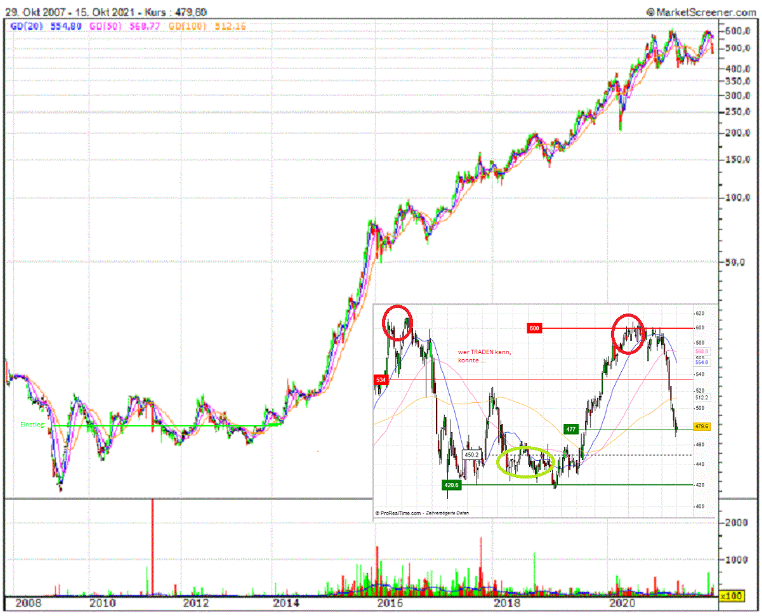This screenshot has height=616, width=762.
Task: Click the green 477 level tag in inset chart
Action: tap(571, 429)
